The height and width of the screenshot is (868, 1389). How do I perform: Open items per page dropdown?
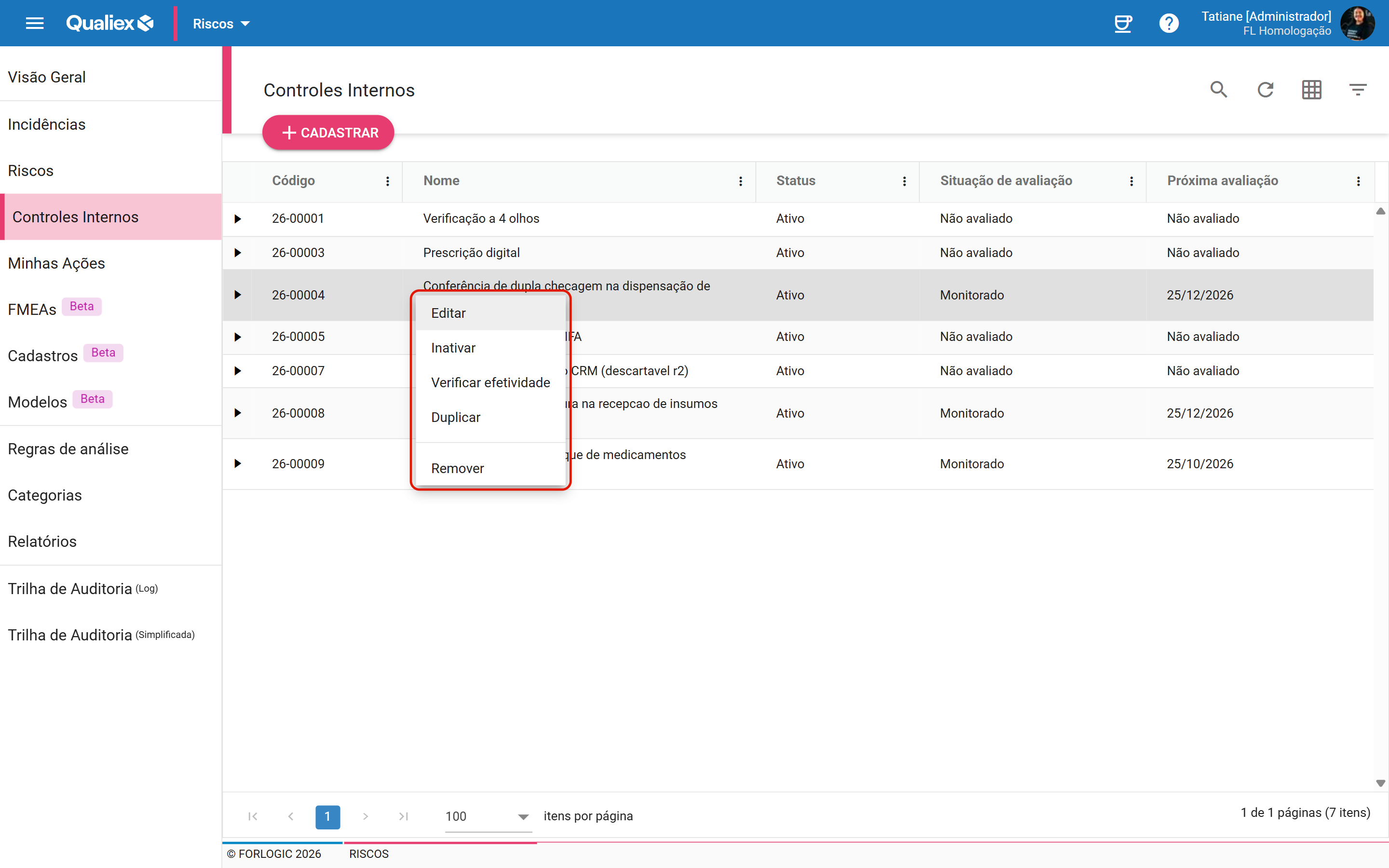pyautogui.click(x=488, y=816)
